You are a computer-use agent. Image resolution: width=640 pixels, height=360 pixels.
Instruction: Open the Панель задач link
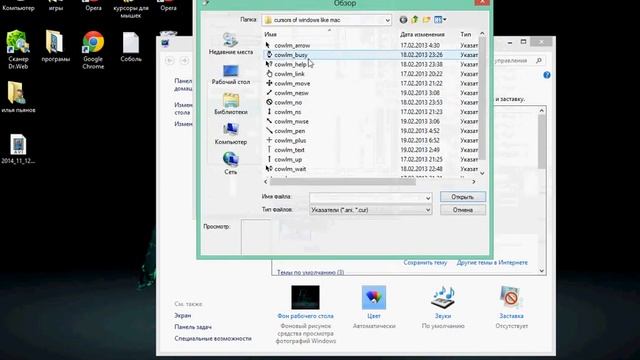coord(193,327)
